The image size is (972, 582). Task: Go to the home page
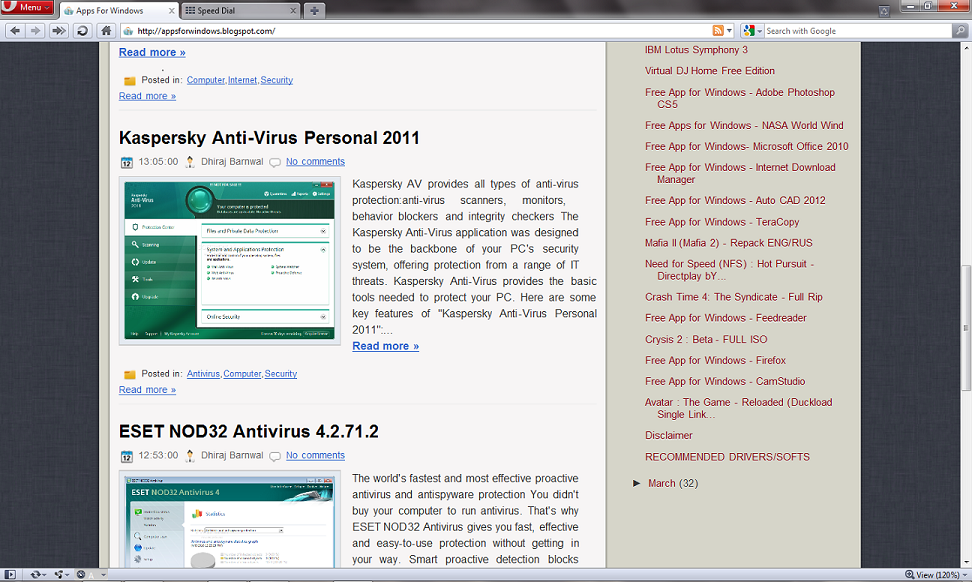pyautogui.click(x=106, y=30)
